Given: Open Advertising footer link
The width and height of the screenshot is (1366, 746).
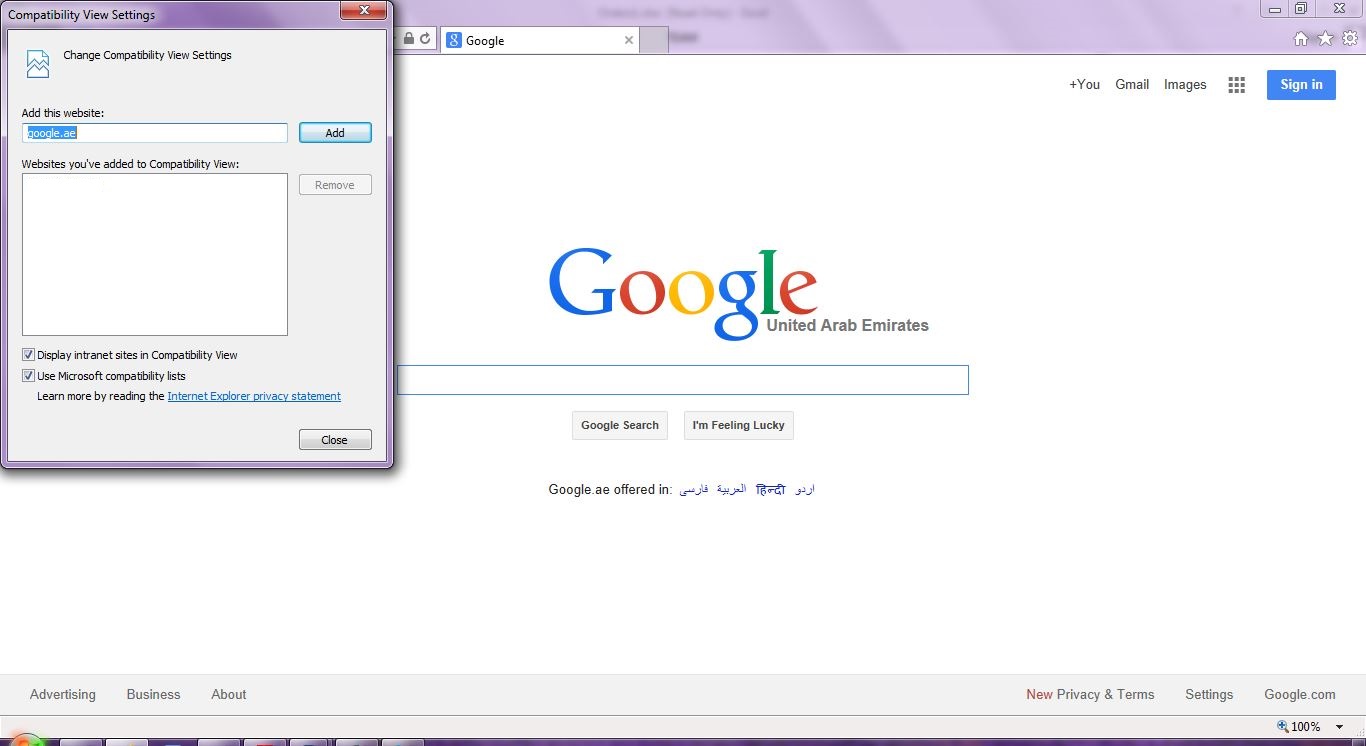Looking at the screenshot, I should (x=63, y=694).
